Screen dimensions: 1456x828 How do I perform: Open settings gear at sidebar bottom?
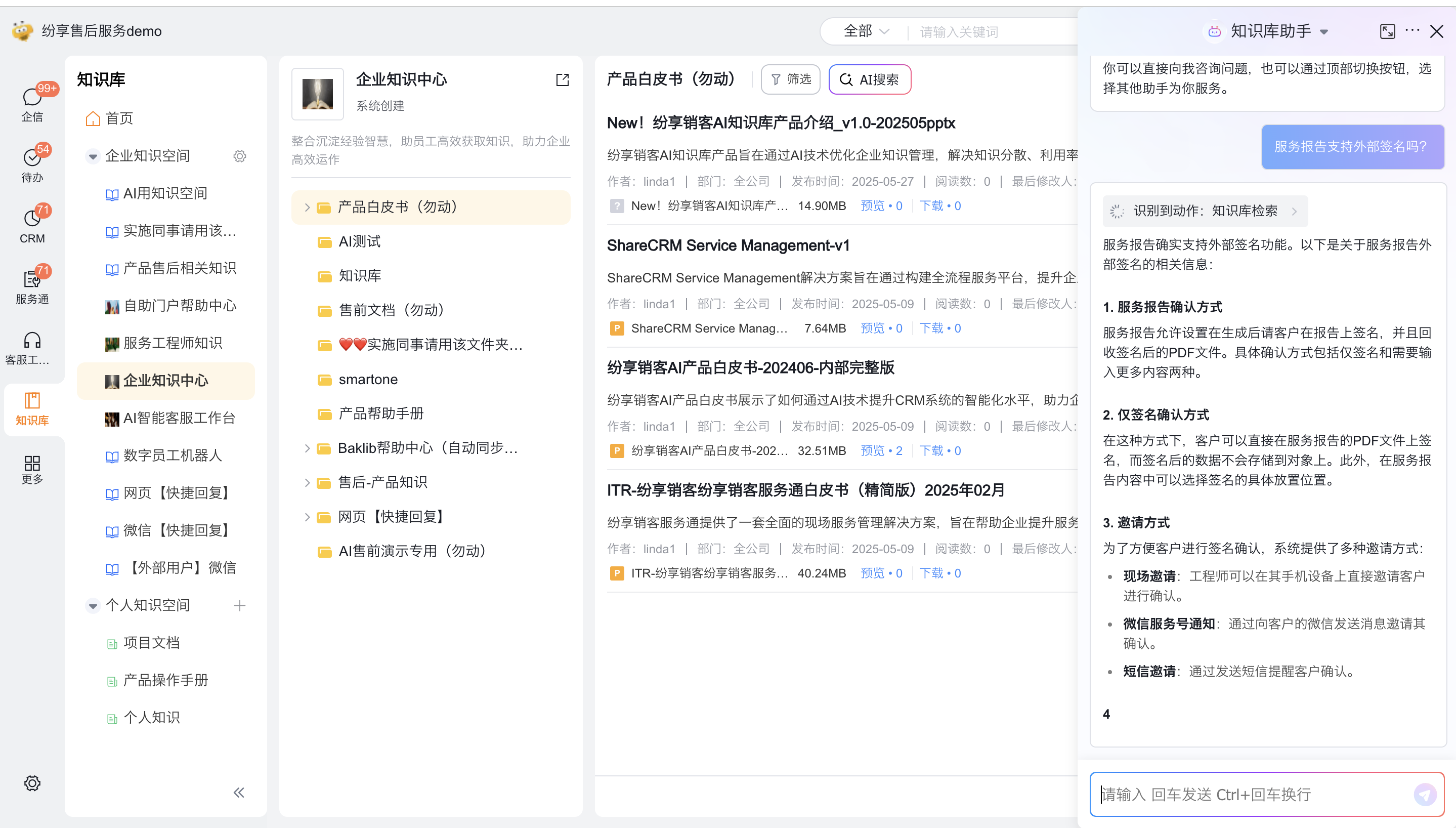(32, 783)
